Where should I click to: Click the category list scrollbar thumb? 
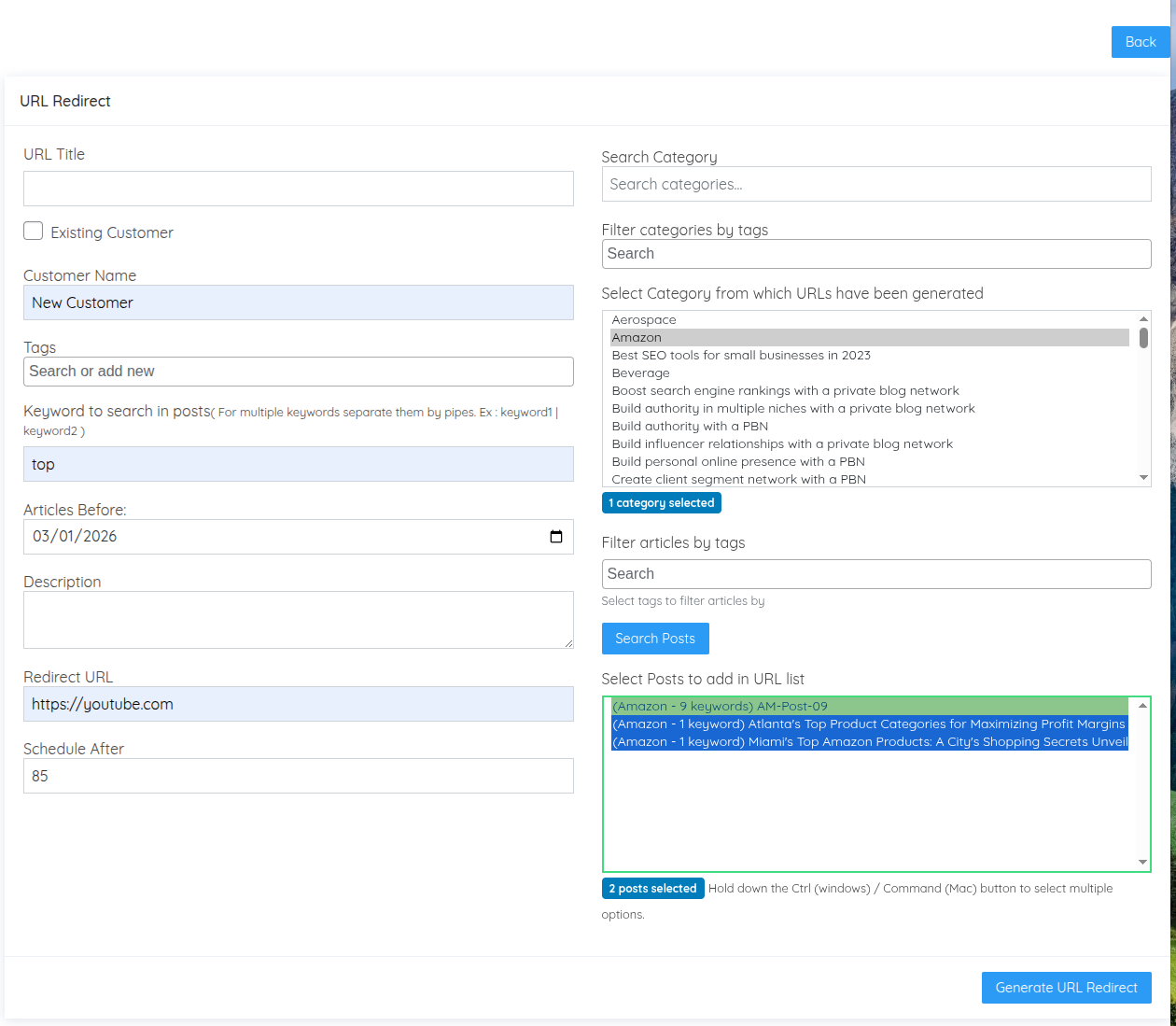[1143, 338]
